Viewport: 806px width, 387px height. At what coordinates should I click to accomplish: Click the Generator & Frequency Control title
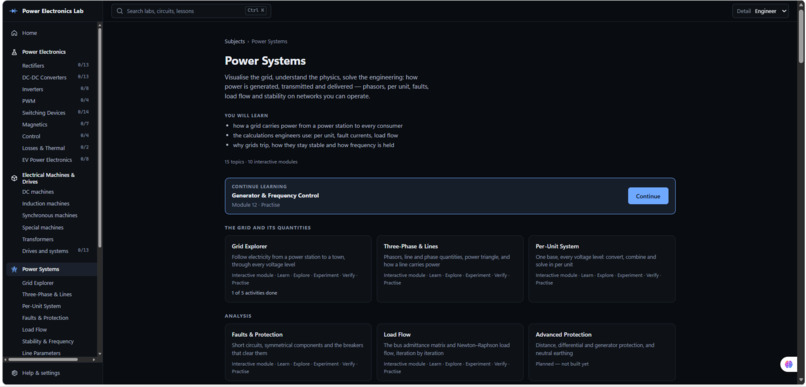275,196
